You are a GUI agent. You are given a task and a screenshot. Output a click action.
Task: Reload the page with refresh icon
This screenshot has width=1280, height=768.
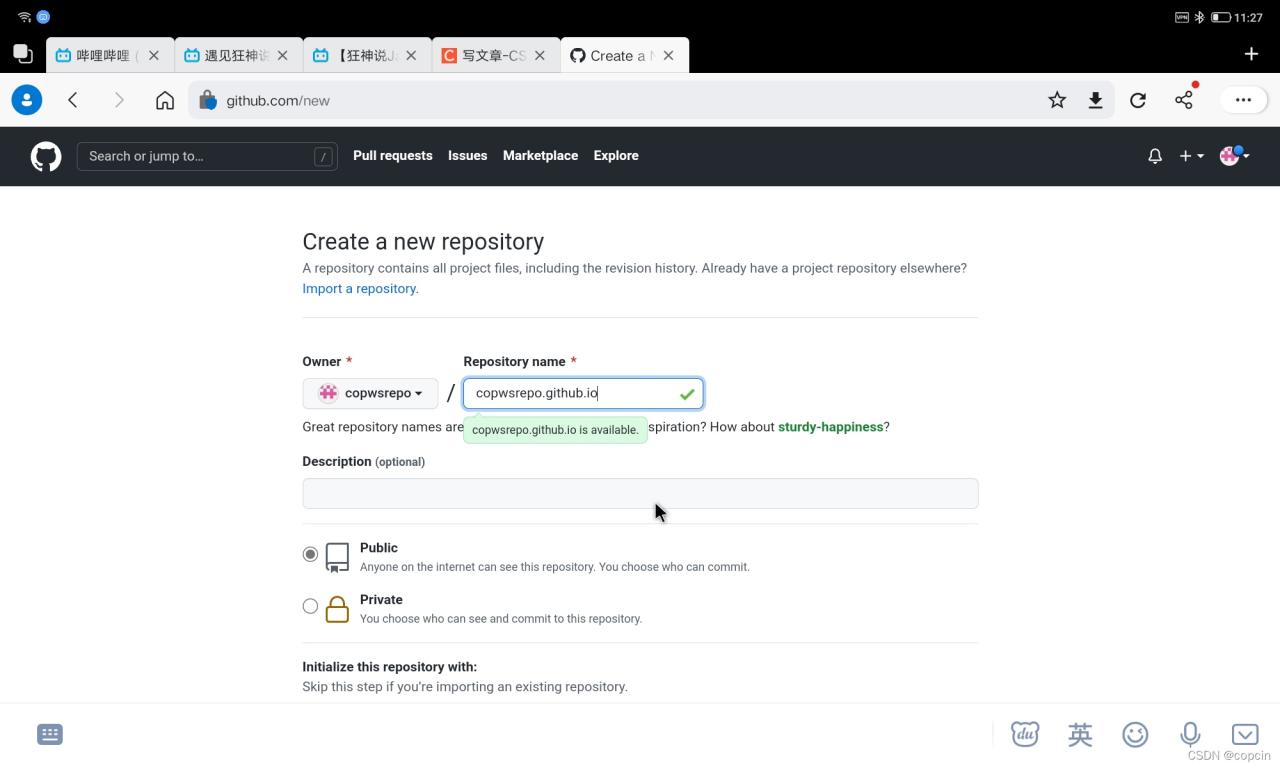pos(1138,100)
